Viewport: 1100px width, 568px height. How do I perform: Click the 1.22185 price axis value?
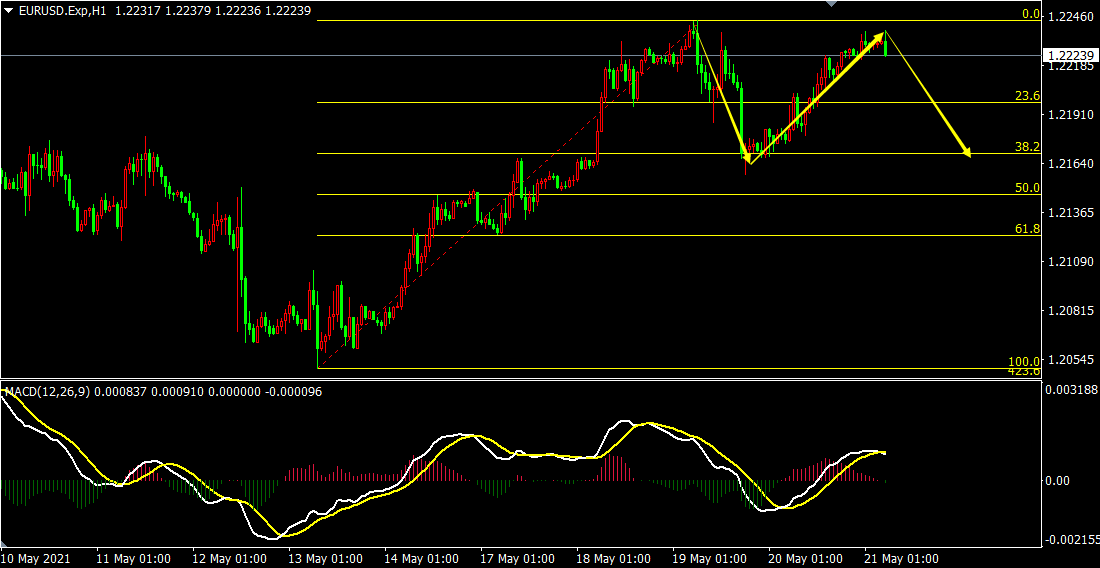click(1071, 67)
